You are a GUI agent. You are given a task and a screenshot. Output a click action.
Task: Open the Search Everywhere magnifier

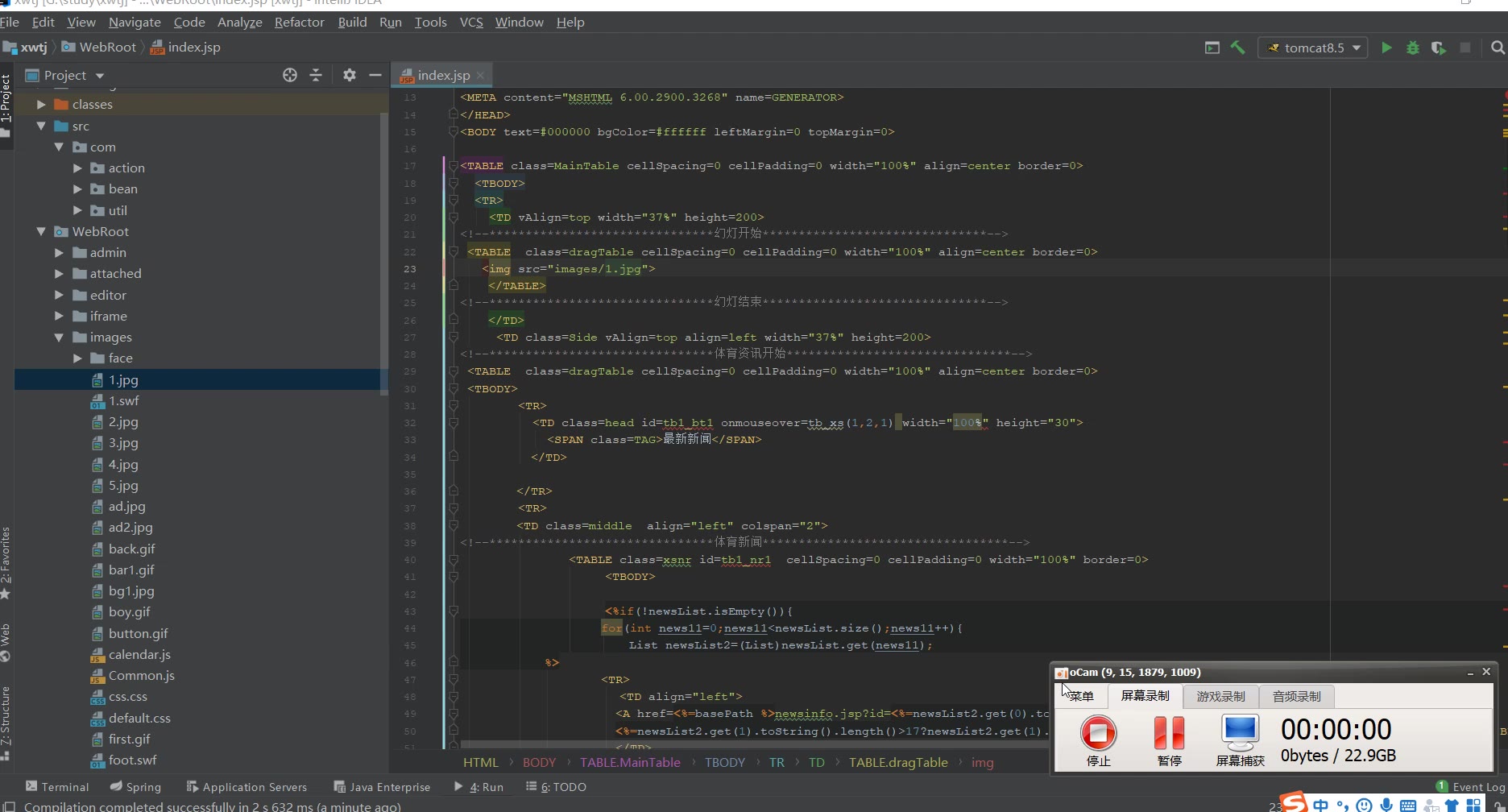tap(1498, 48)
